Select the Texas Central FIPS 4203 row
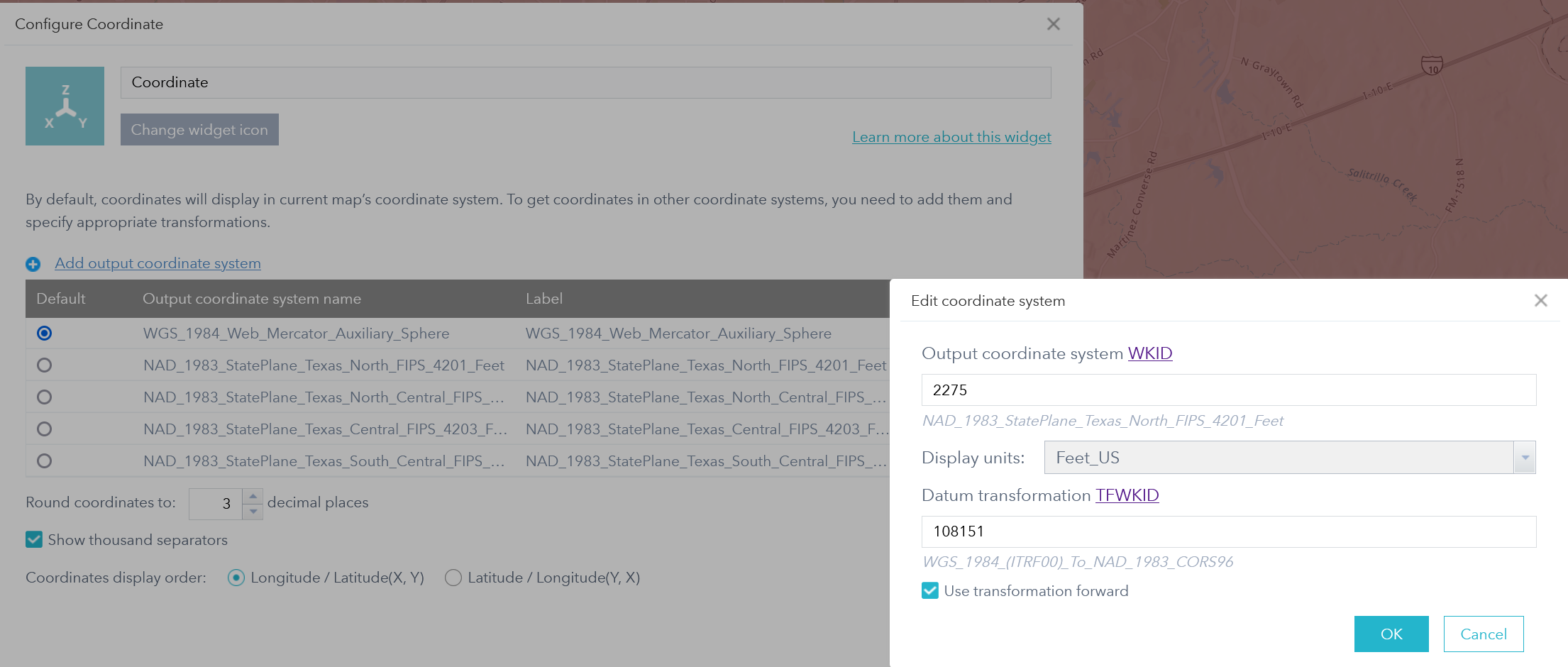Viewport: 1568px width, 667px height. point(325,429)
